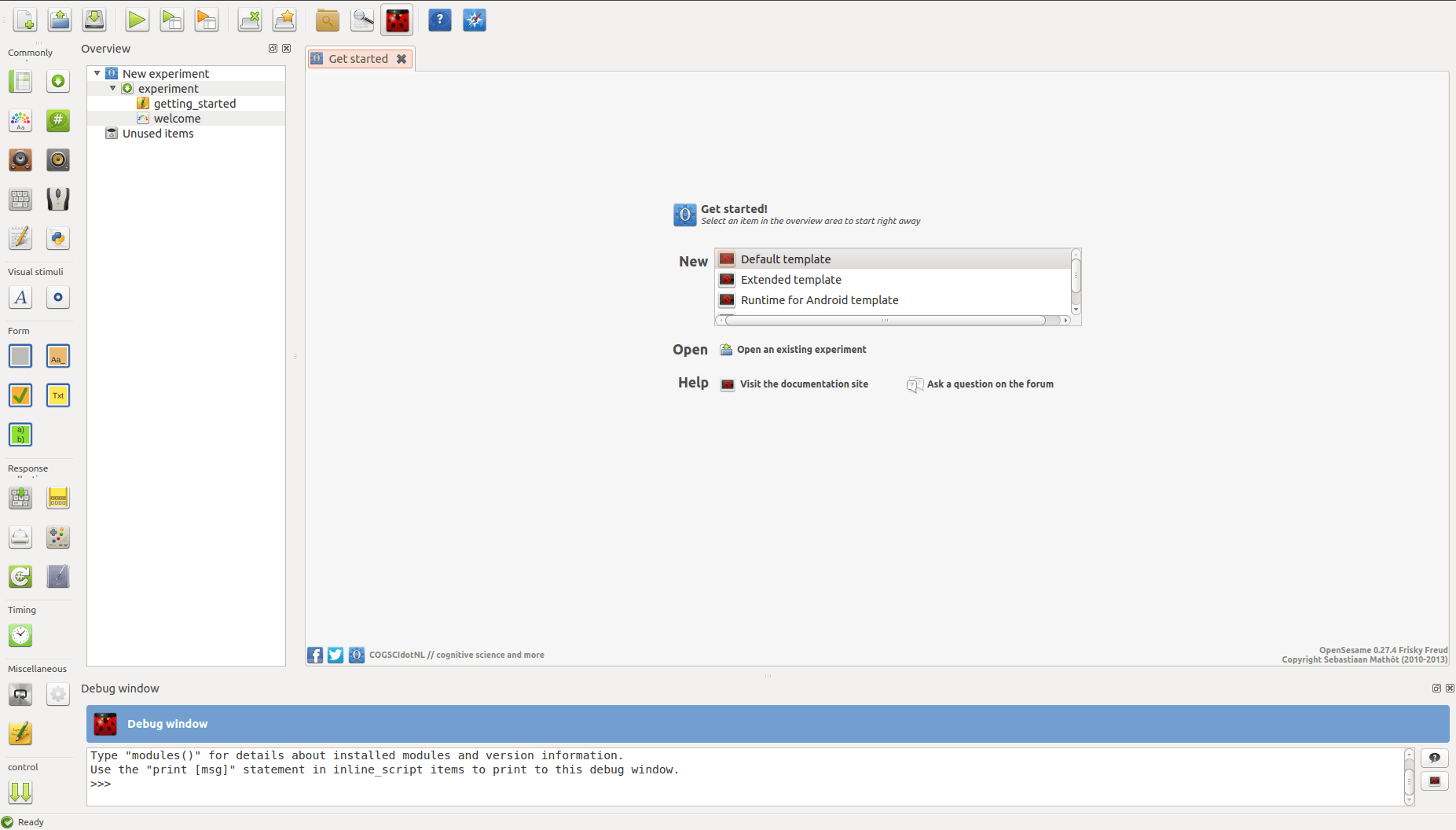The width and height of the screenshot is (1456, 830).
Task: Select the form consent checkmark item icon
Action: pos(20,395)
